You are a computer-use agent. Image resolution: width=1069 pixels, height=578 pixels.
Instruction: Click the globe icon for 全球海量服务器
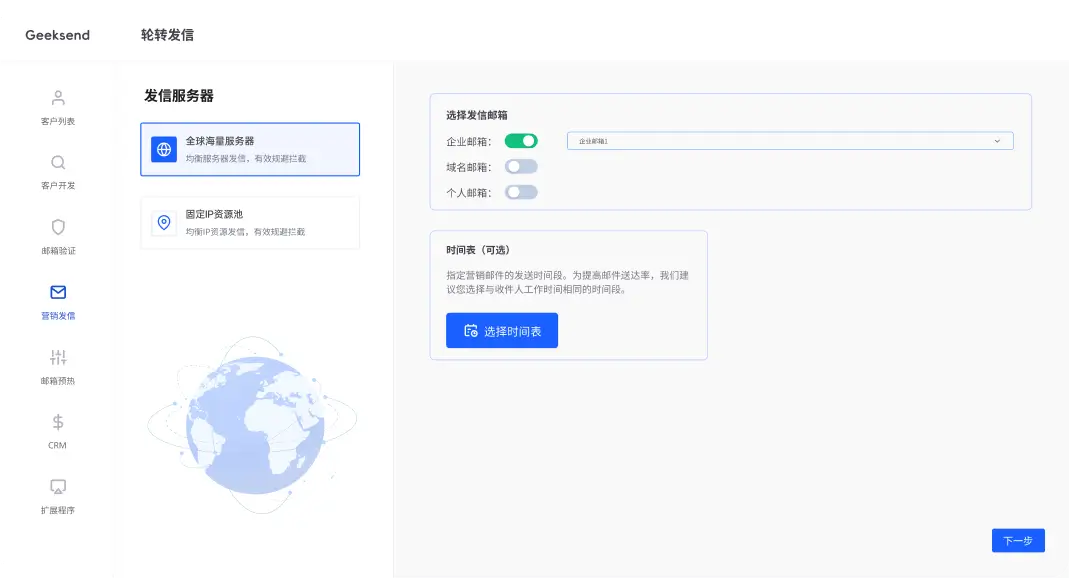[164, 150]
